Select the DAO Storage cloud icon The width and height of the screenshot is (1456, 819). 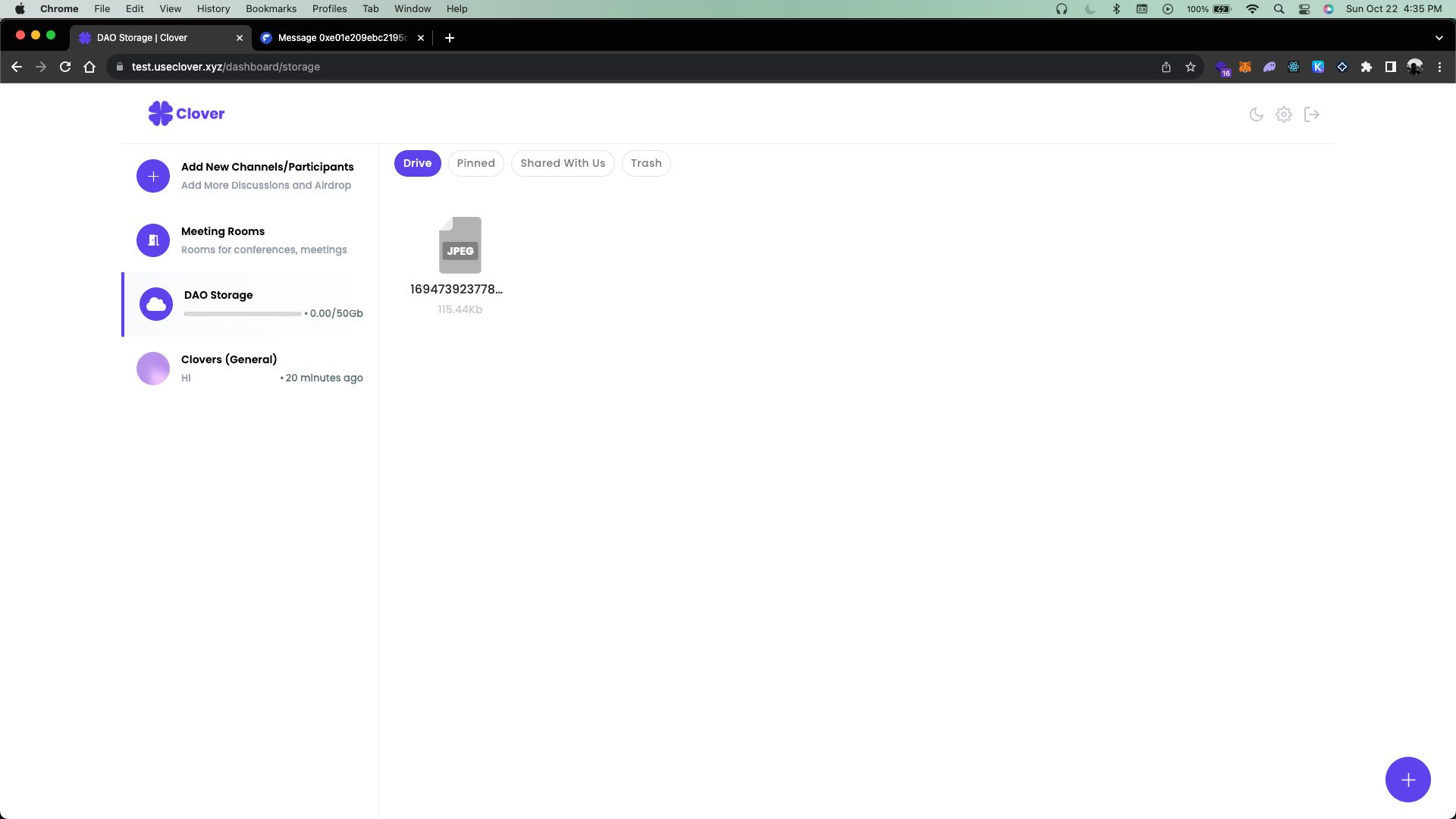pos(156,304)
